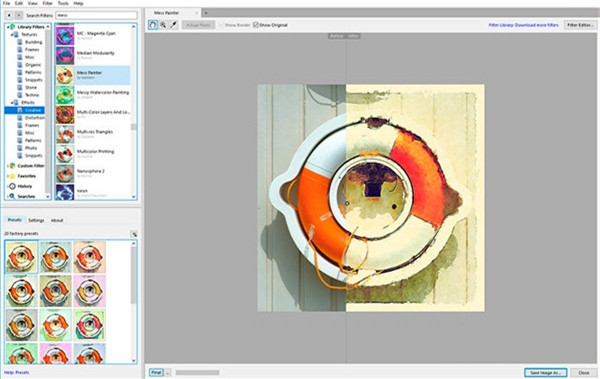
Task: Open the new tab plus button
Action: 205,13
